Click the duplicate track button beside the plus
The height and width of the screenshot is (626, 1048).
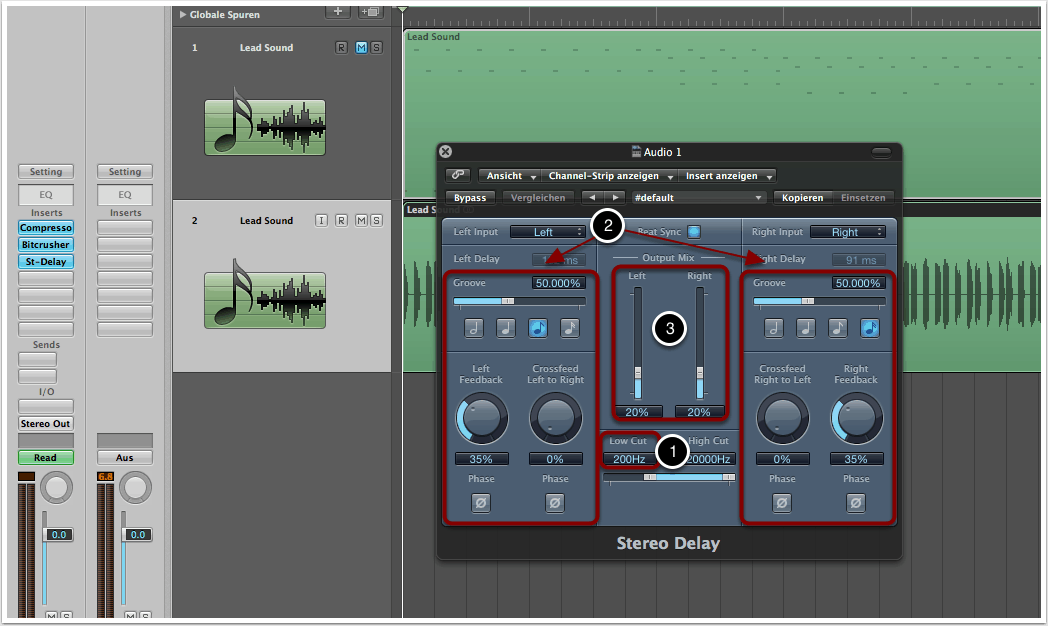click(370, 12)
